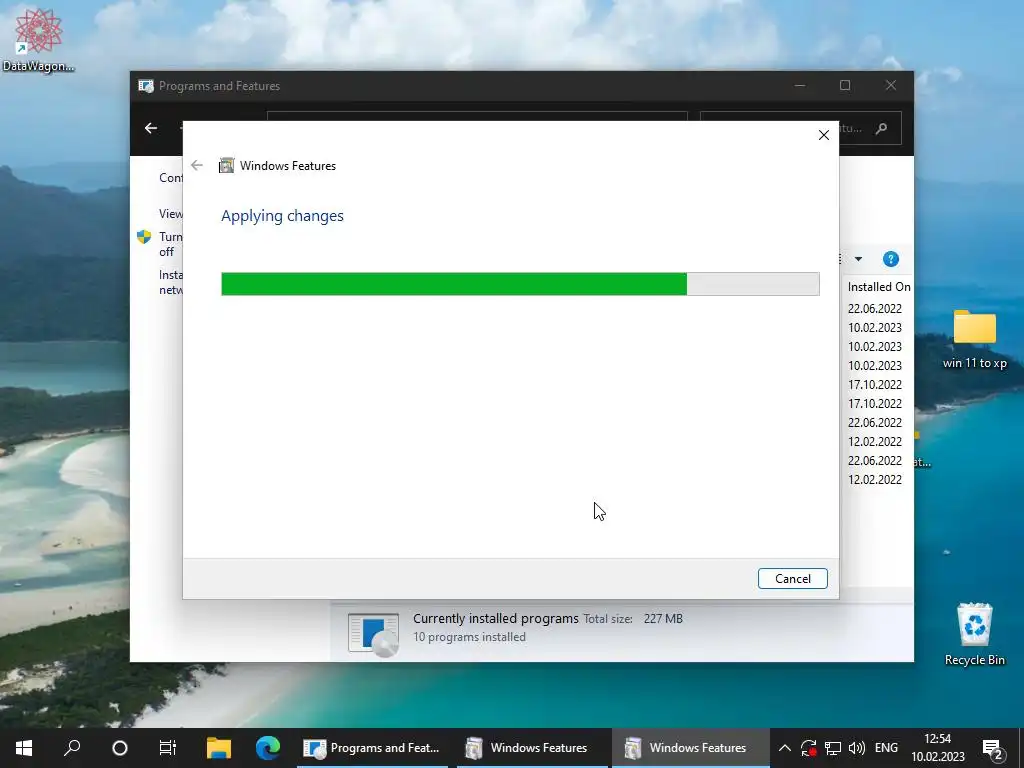This screenshot has width=1024, height=768.
Task: Click the Windows Features title icon
Action: tap(226, 166)
